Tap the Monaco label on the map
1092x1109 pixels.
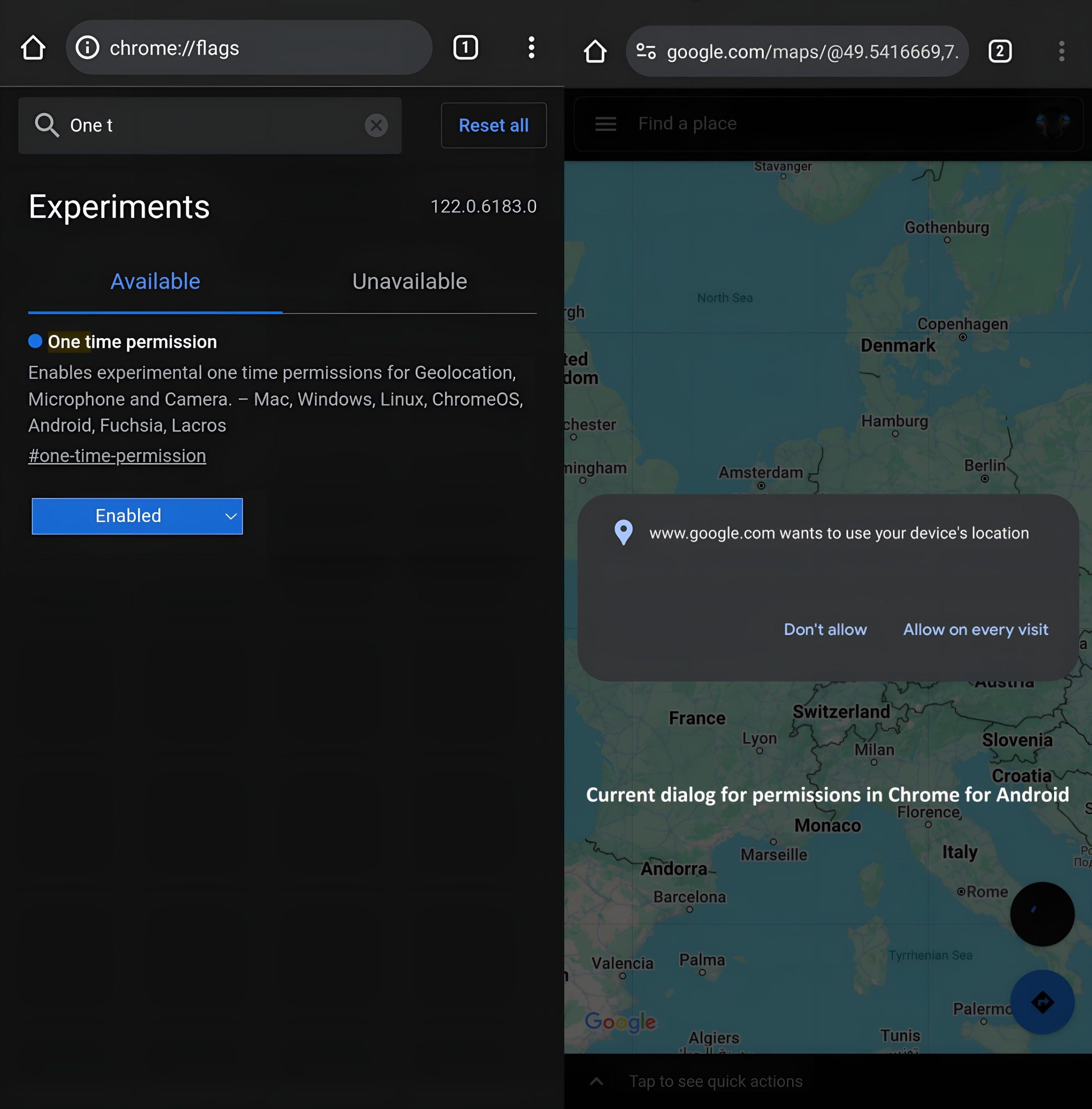[x=827, y=826]
